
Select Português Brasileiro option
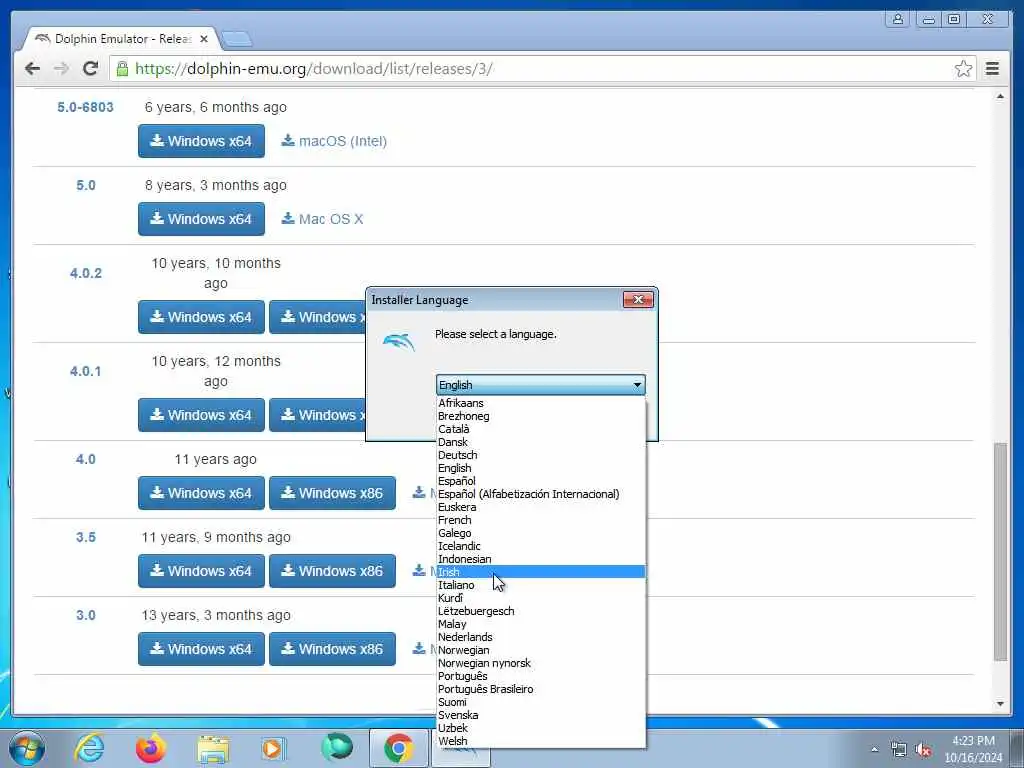click(540, 690)
